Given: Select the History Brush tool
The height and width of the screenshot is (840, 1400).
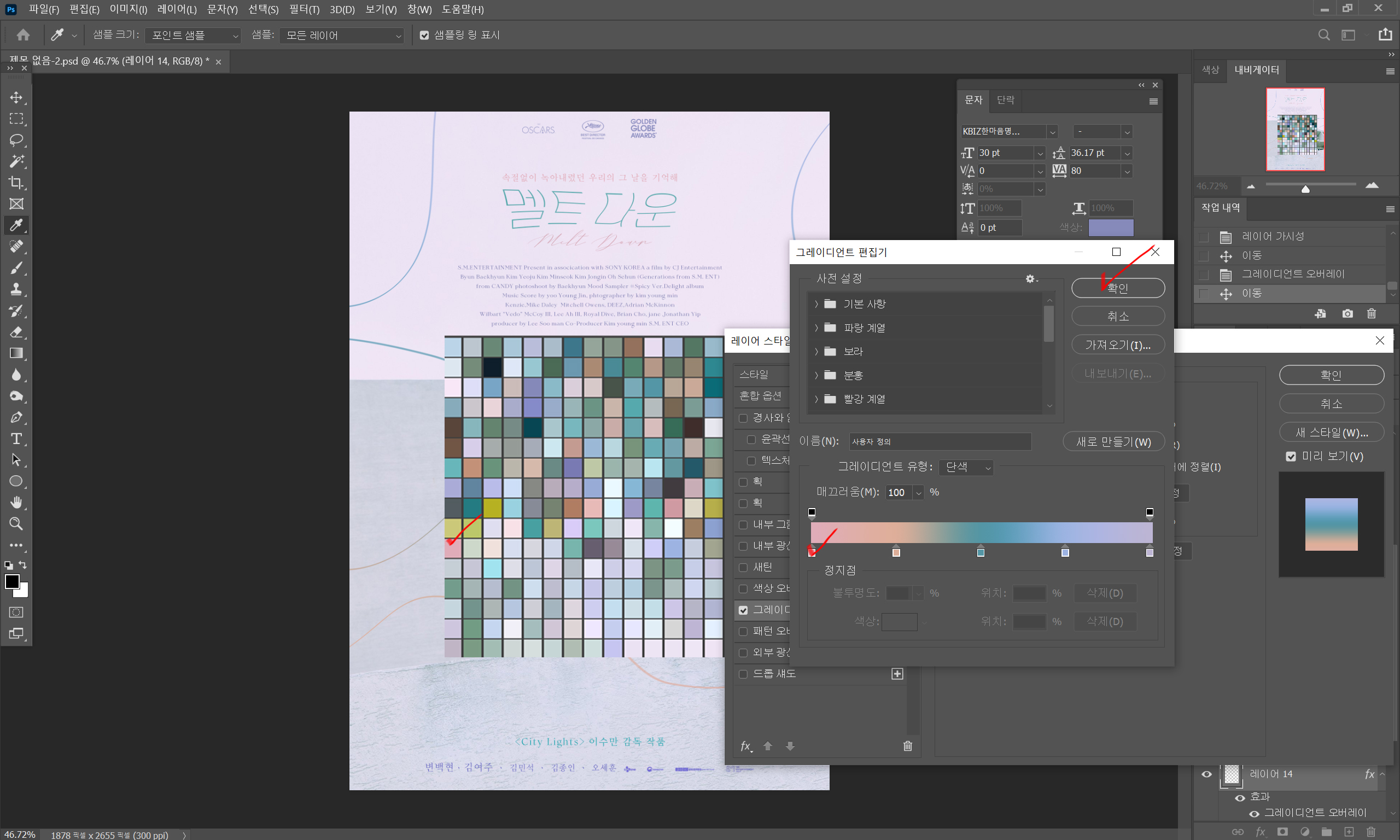Looking at the screenshot, I should 16,311.
